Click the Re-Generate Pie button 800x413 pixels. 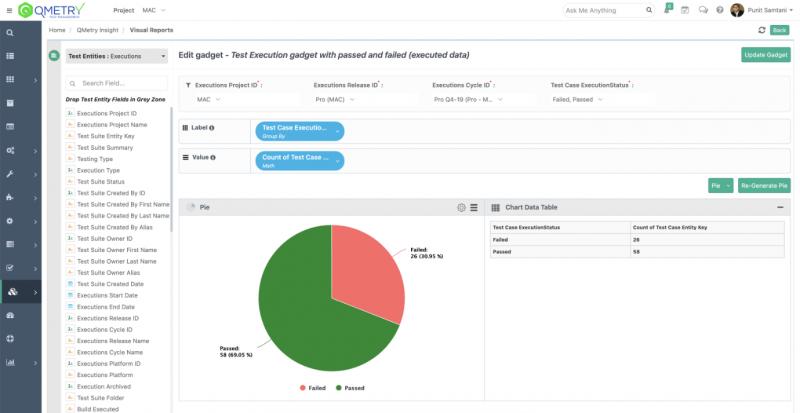[x=765, y=185]
